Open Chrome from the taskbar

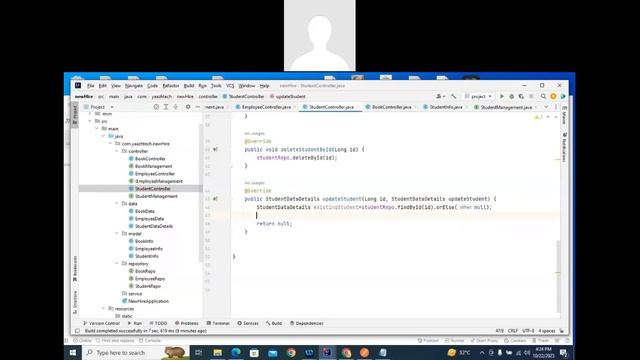(x=291, y=352)
